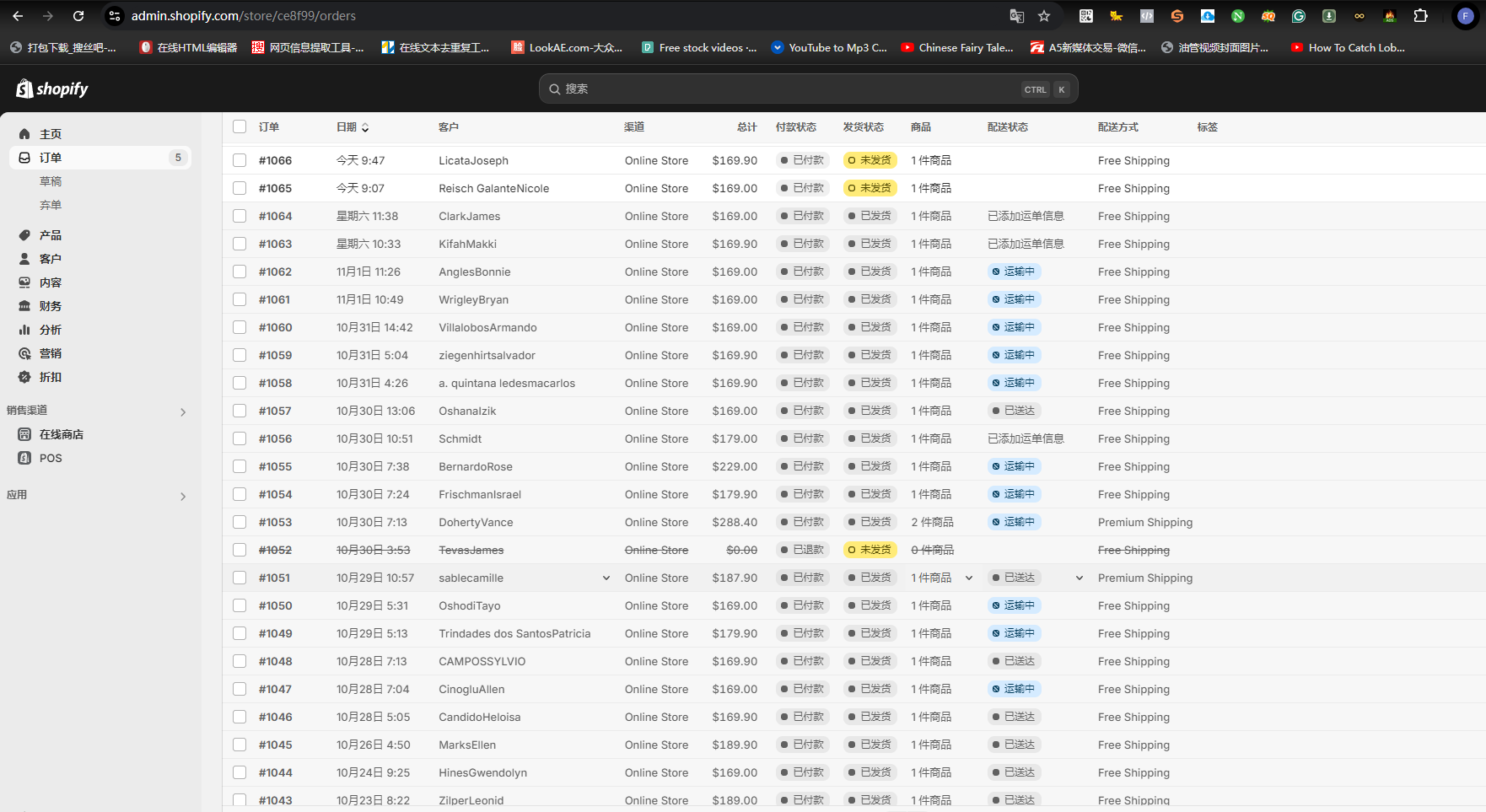
Task: Click the Marketing target icon
Action: tap(24, 353)
